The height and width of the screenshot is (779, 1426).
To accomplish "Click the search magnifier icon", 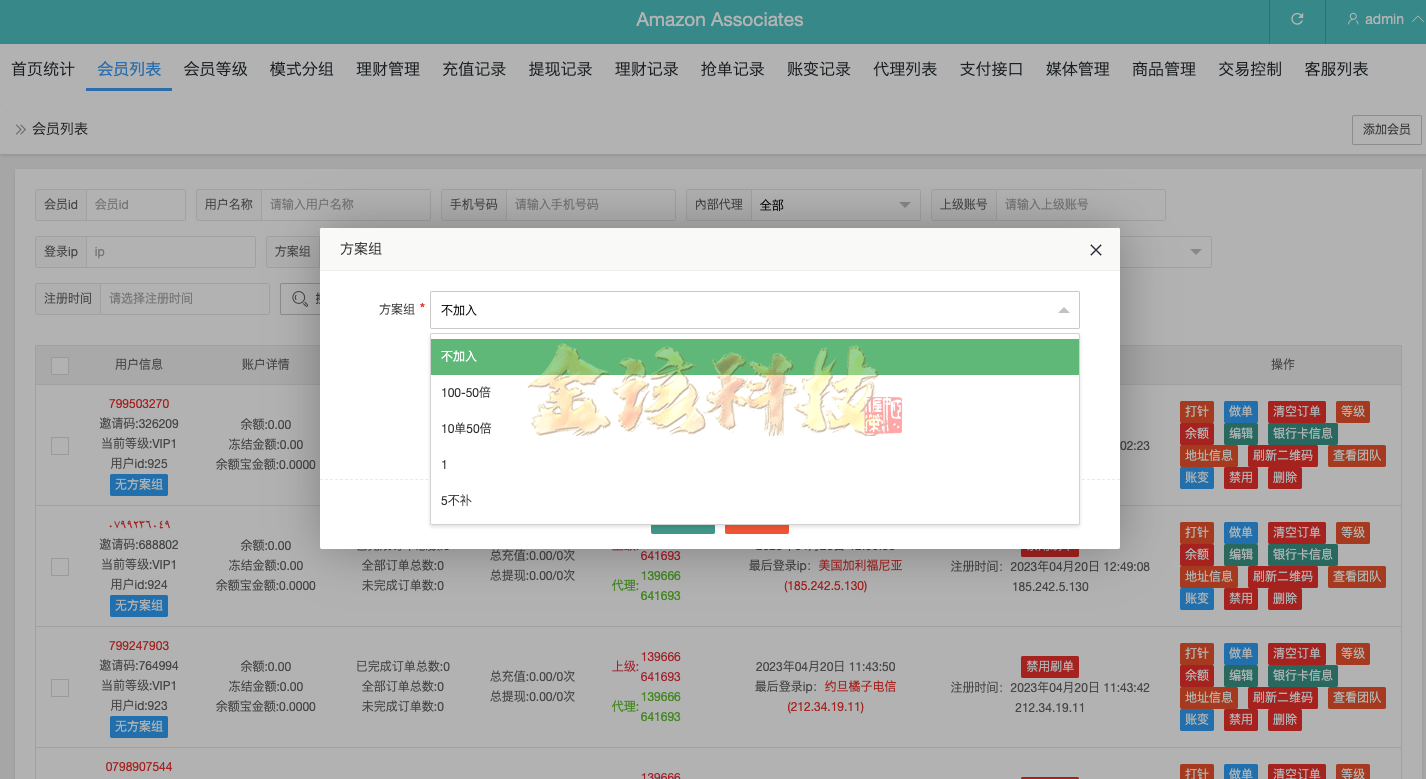I will [x=298, y=298].
